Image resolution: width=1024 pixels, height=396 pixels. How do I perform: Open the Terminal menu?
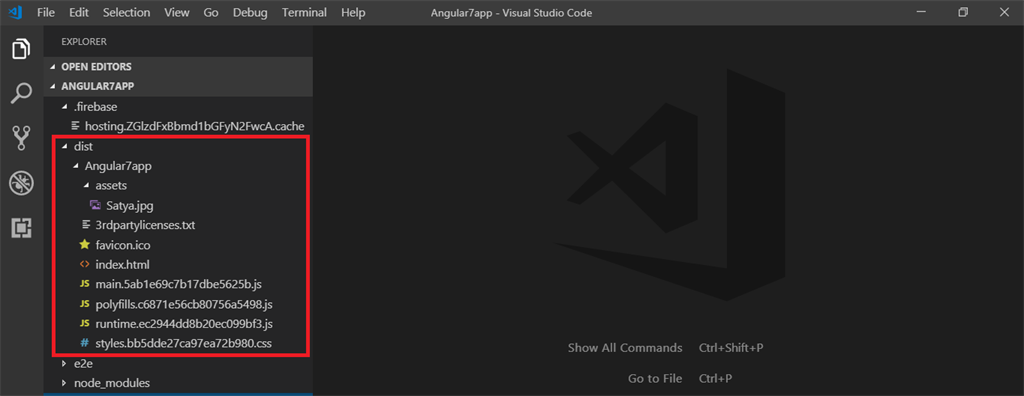click(304, 12)
